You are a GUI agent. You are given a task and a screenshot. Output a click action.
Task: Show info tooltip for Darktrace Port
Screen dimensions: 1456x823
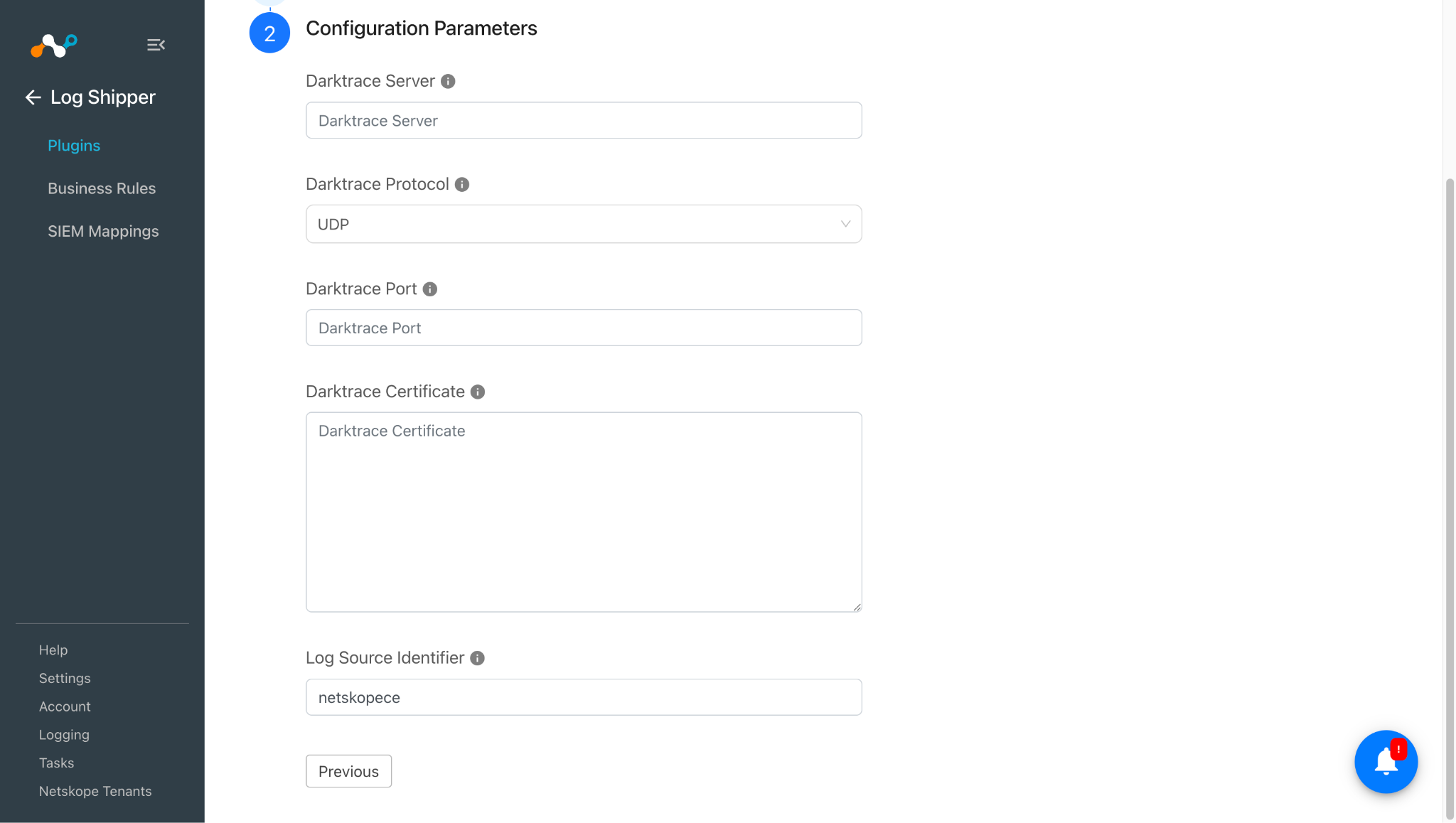coord(430,289)
